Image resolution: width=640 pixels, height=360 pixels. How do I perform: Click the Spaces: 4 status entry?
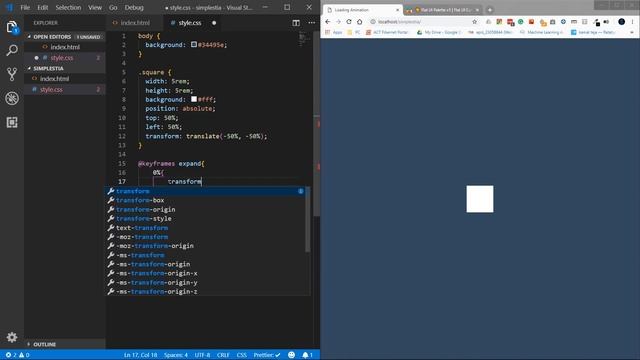pyautogui.click(x=176, y=355)
